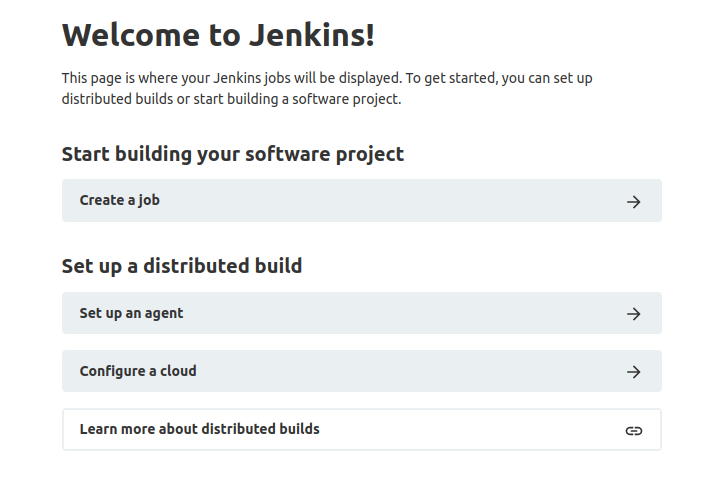Click the Set up a distributed build heading
Image resolution: width=728 pixels, height=477 pixels.
coord(182,267)
